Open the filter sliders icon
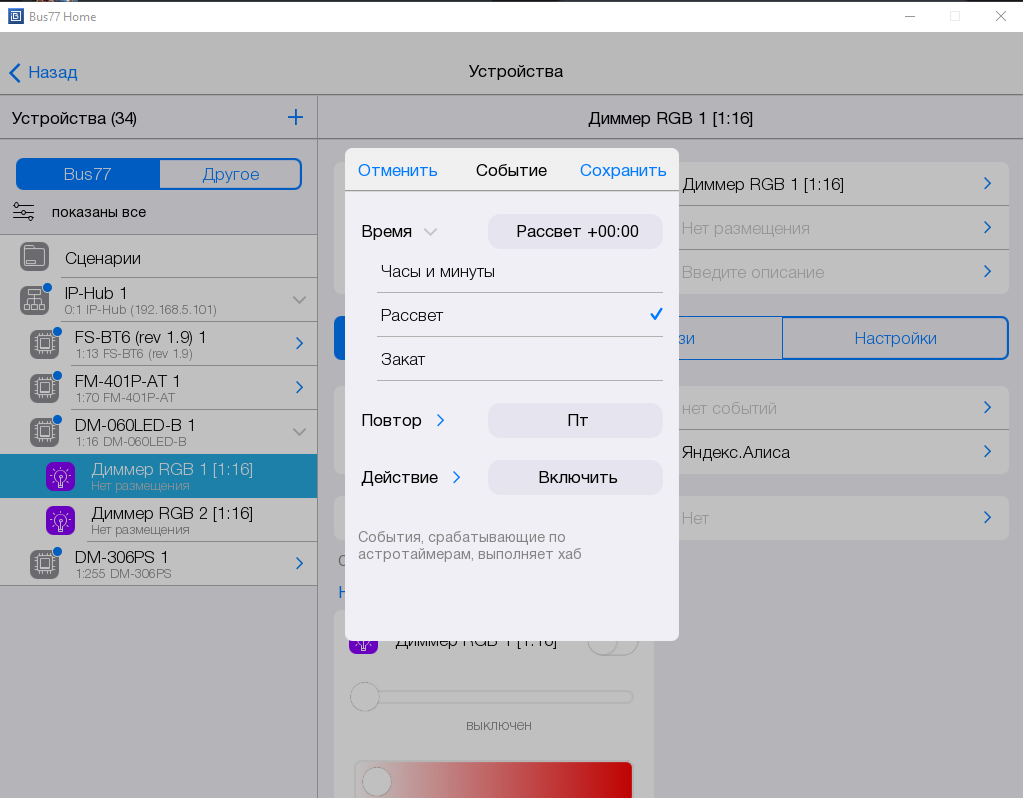 click(23, 212)
